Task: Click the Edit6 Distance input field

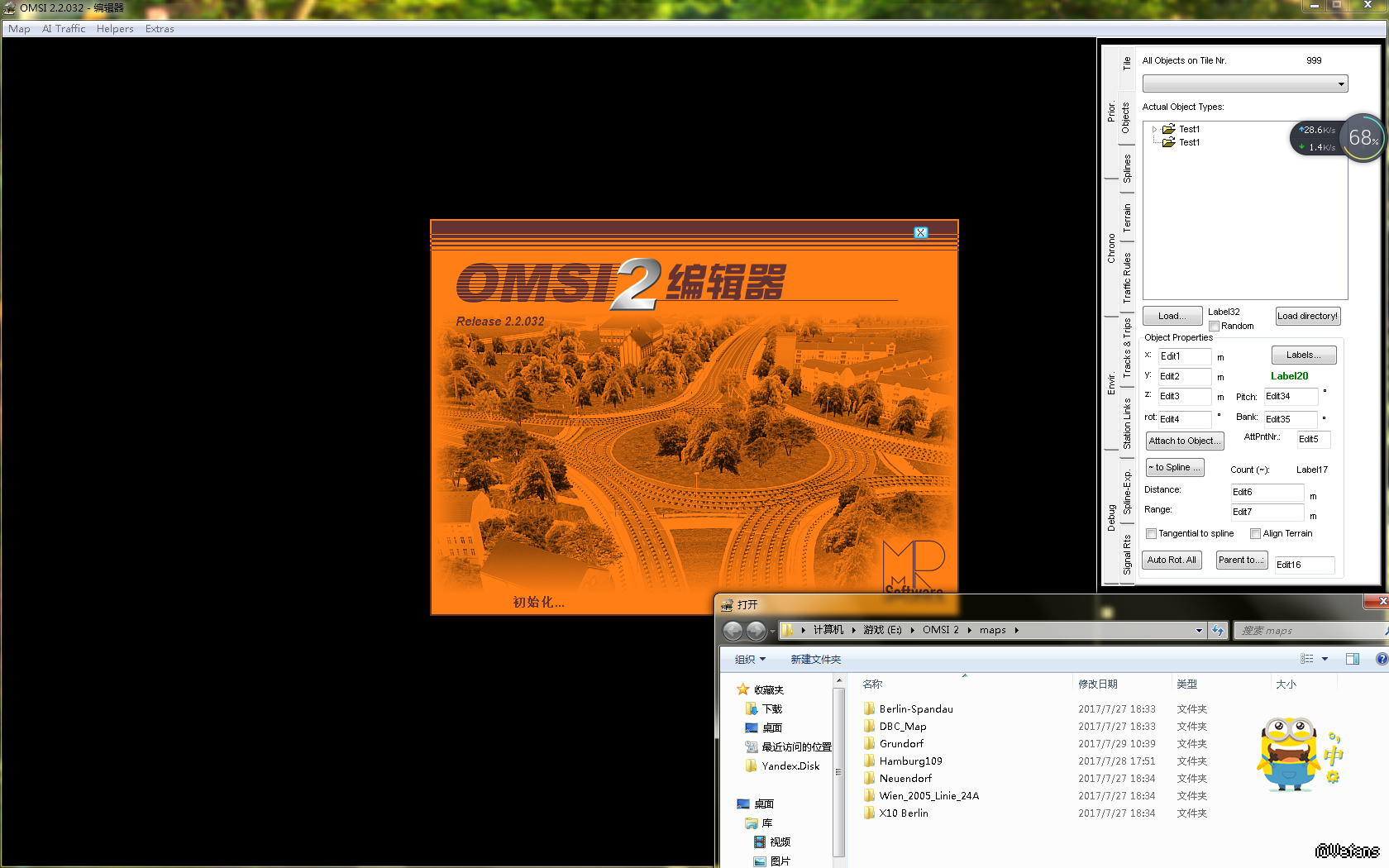Action: [x=1267, y=493]
